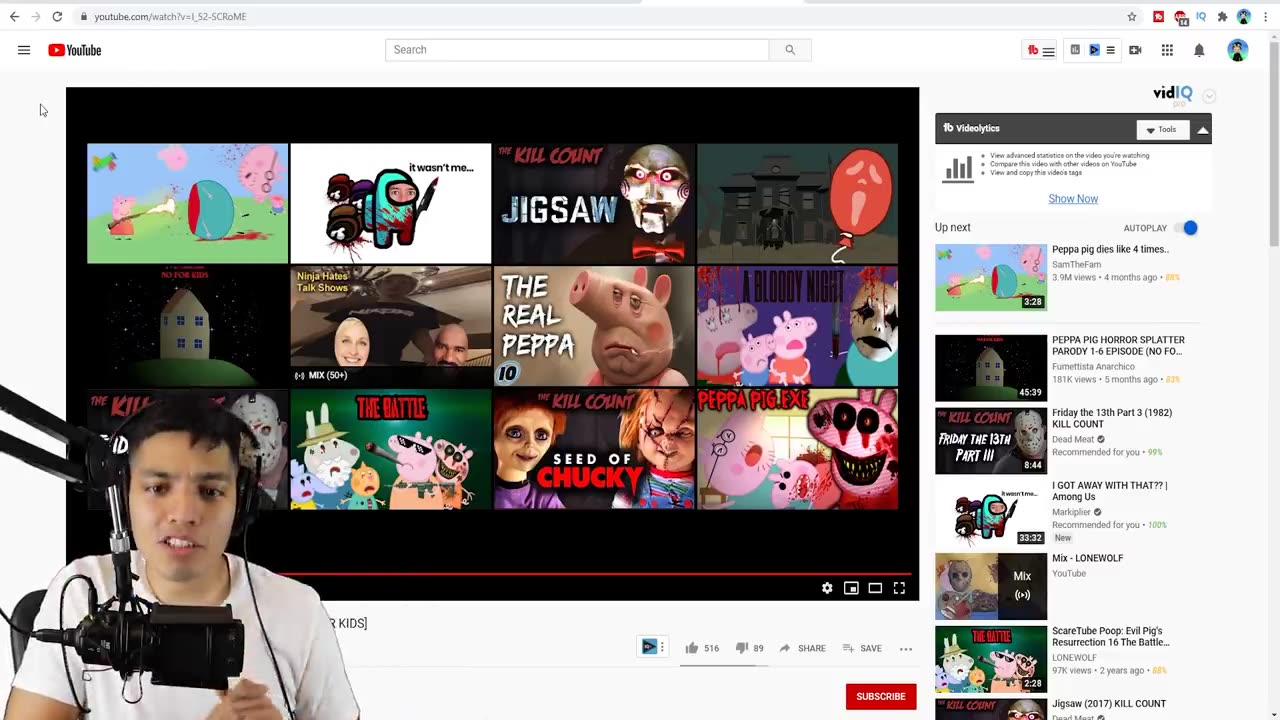Open the Chrome profile avatar in toolbar

1244,16
